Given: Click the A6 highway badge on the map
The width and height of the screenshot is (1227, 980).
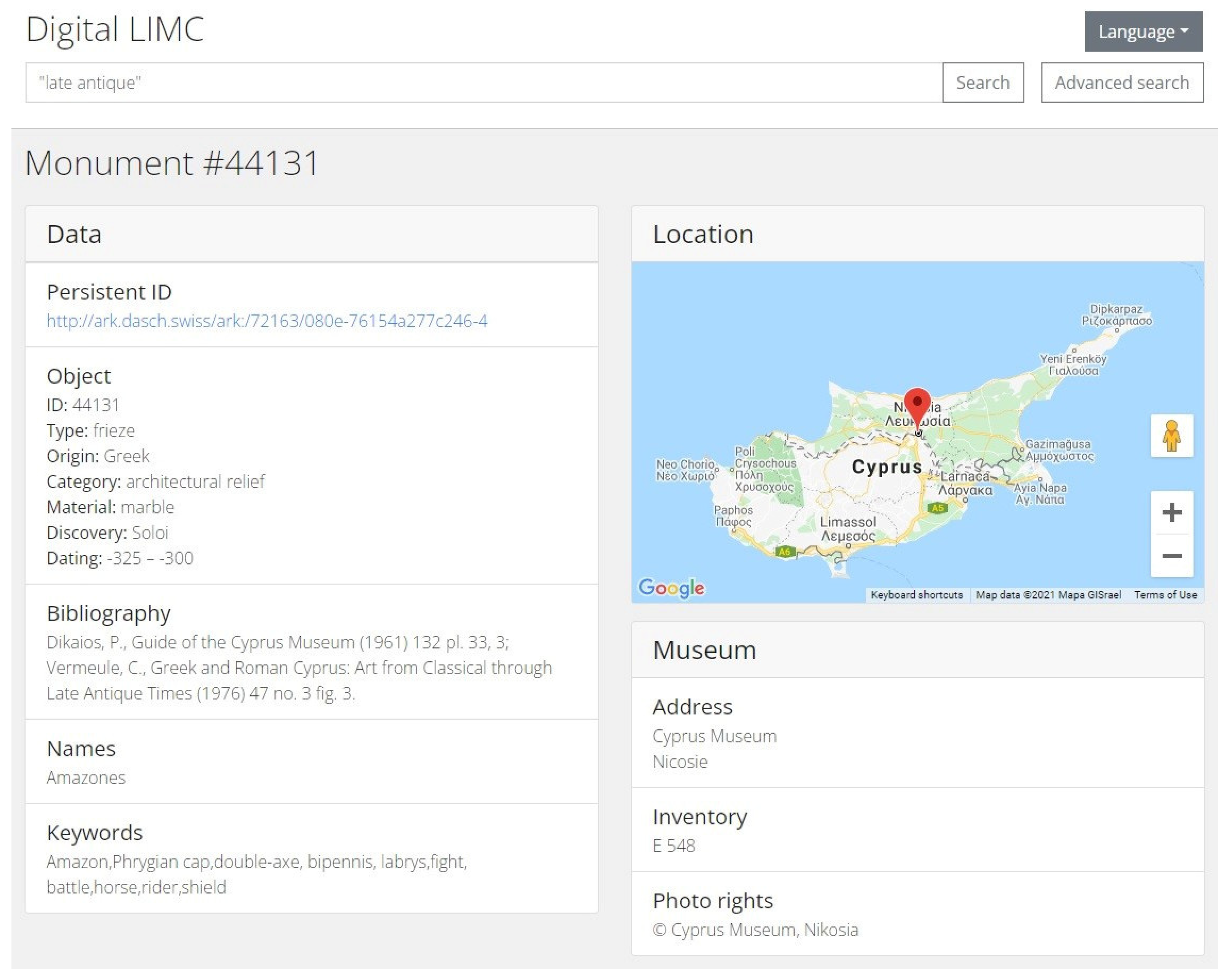Looking at the screenshot, I should [x=784, y=551].
